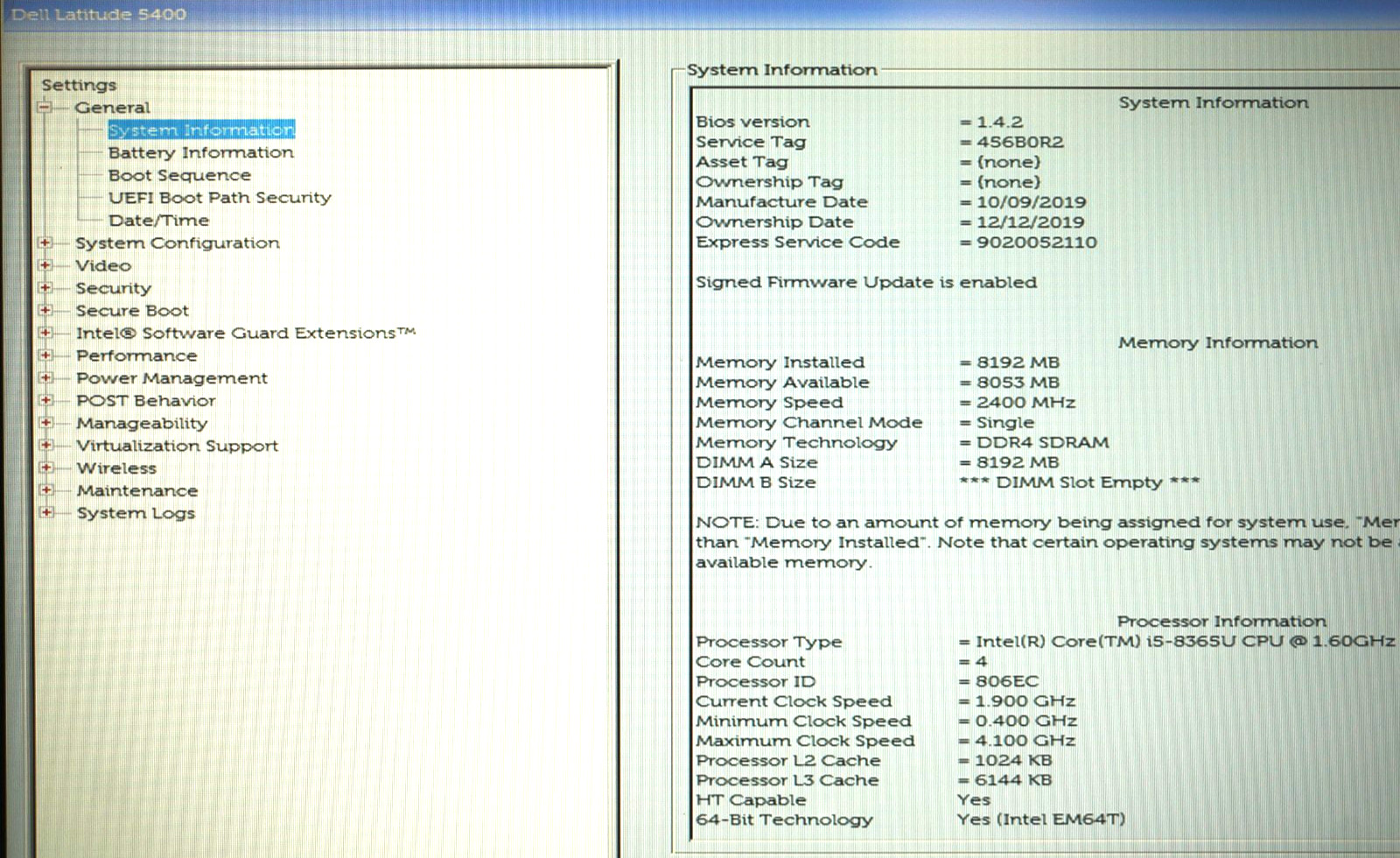The height and width of the screenshot is (858, 1400).
Task: Select the System Logs category
Action: [136, 513]
